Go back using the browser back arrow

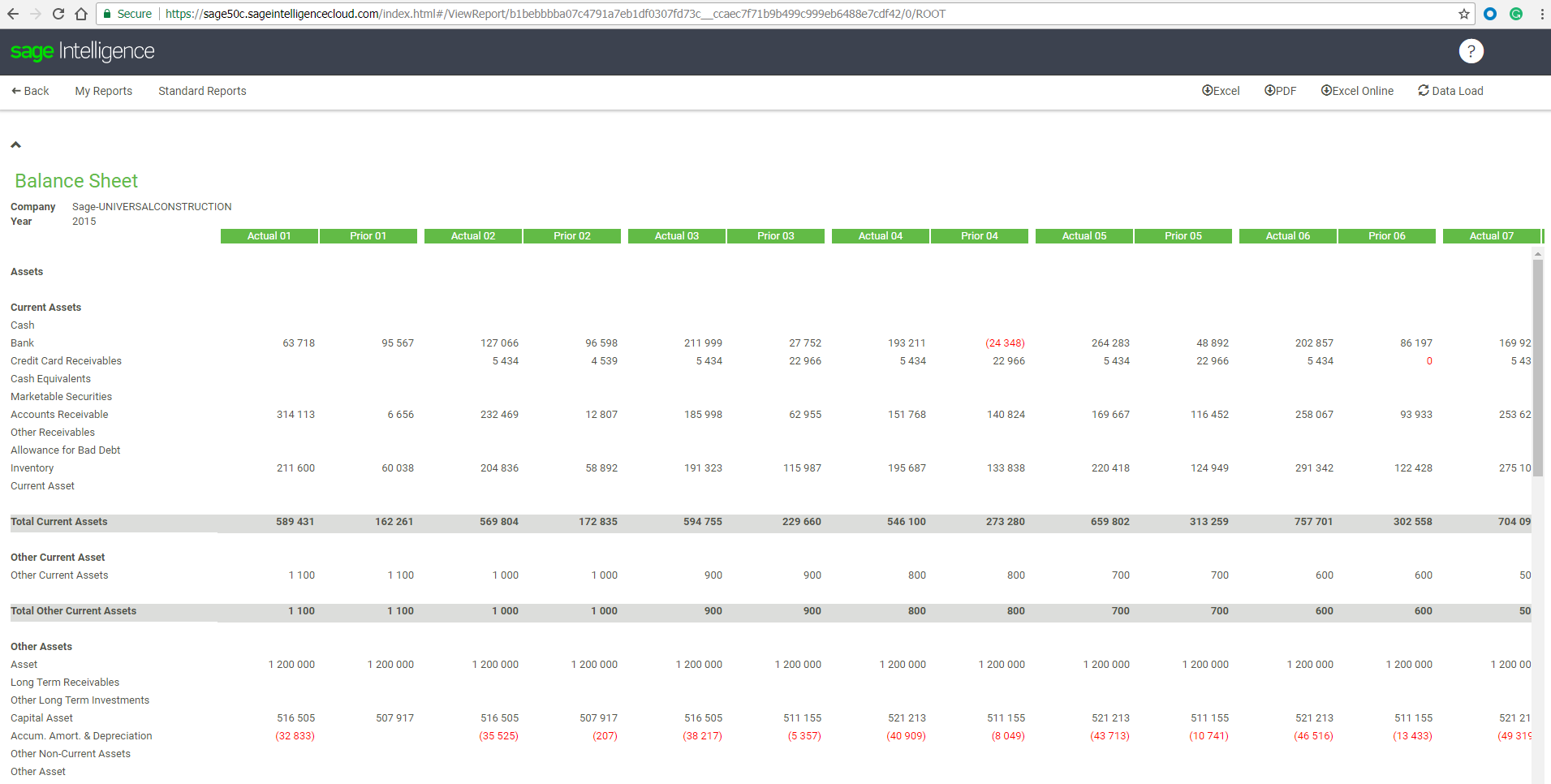[13, 14]
